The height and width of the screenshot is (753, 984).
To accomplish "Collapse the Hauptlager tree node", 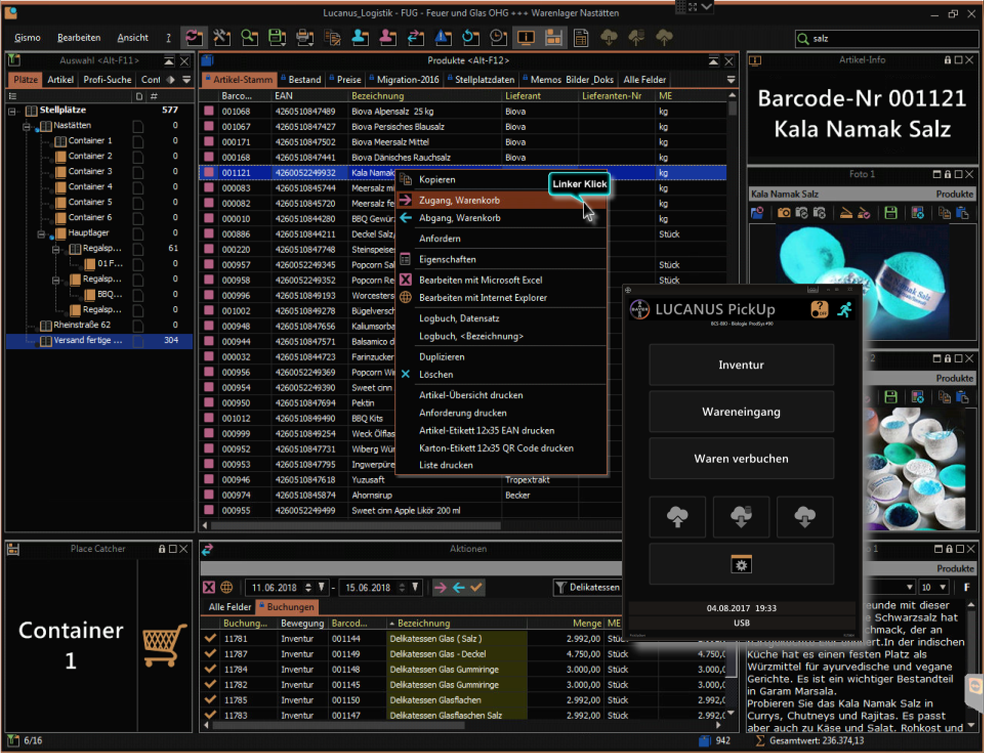I will (x=42, y=233).
